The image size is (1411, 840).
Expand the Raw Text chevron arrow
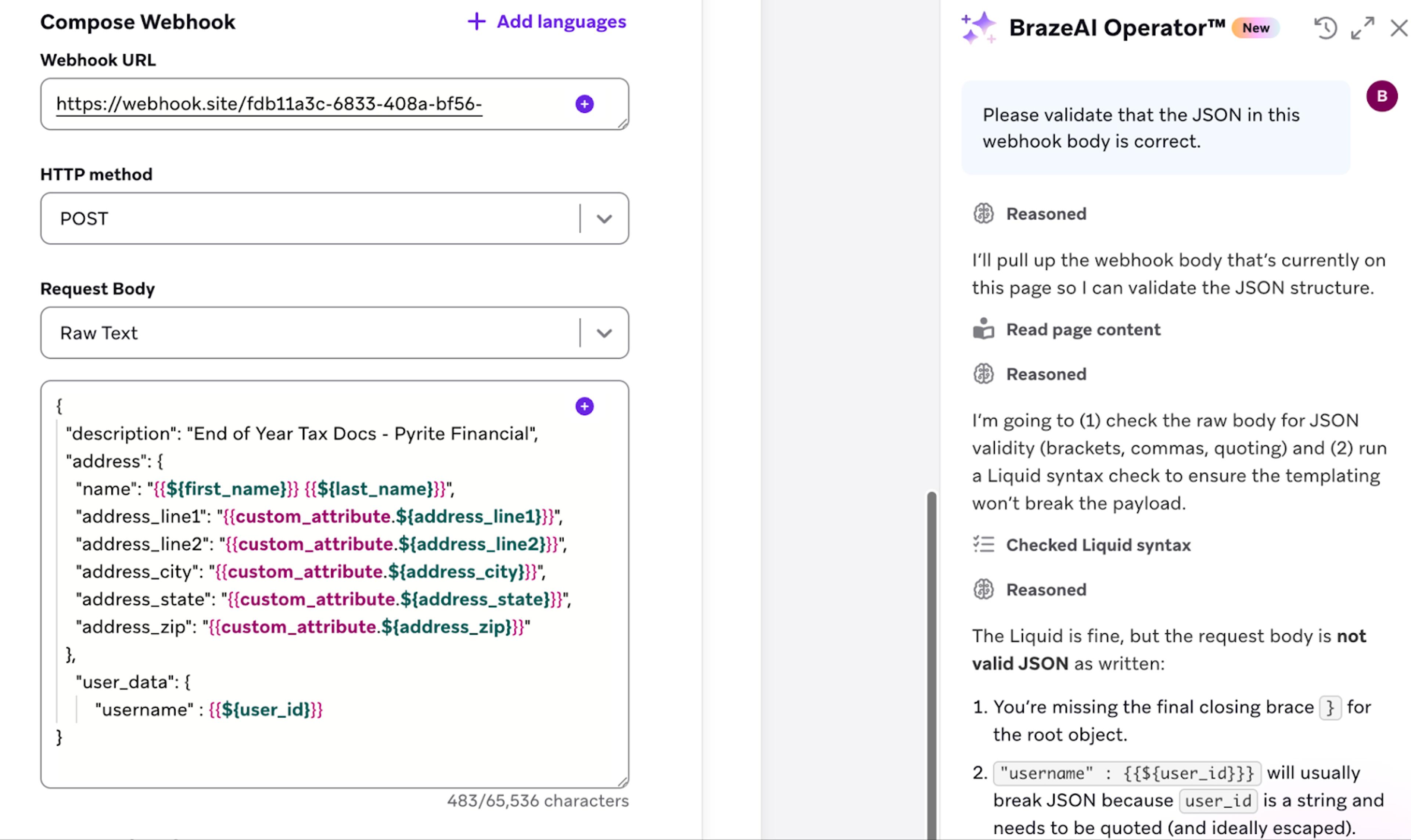pyautogui.click(x=604, y=334)
